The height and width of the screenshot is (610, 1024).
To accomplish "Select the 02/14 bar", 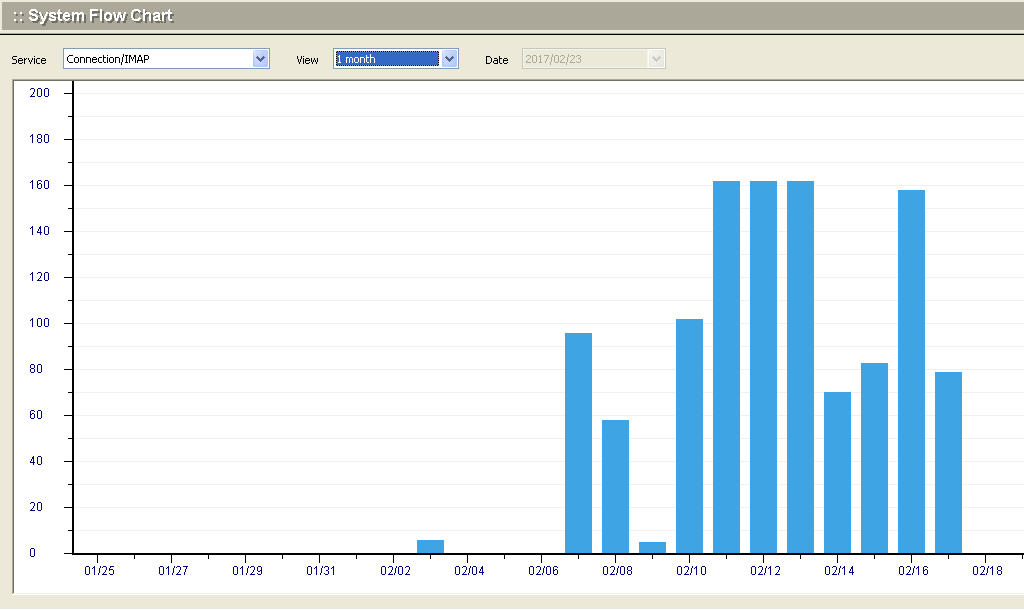I will (837, 472).
